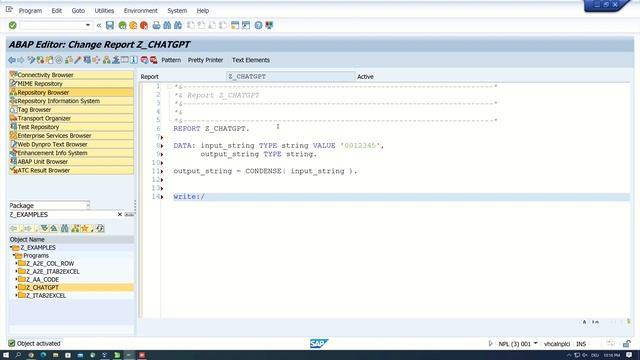Image resolution: width=640 pixels, height=360 pixels.
Task: Click the Customize Local Layout icon
Action: 269,25
